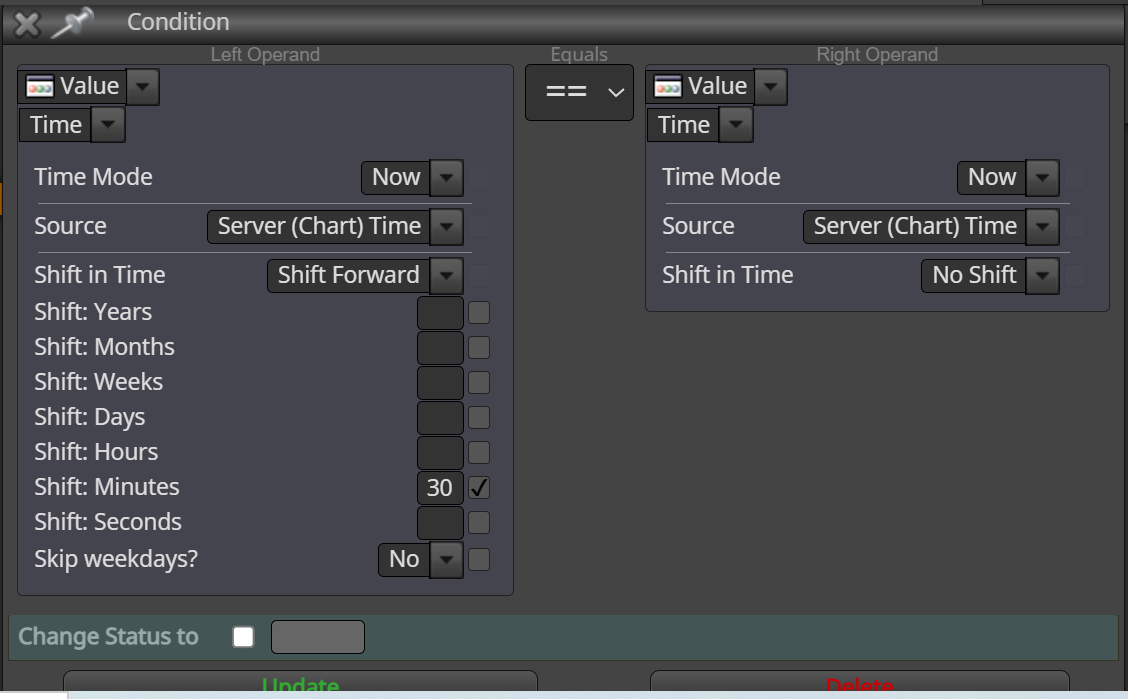Click the Shift: Days input field

tap(440, 417)
